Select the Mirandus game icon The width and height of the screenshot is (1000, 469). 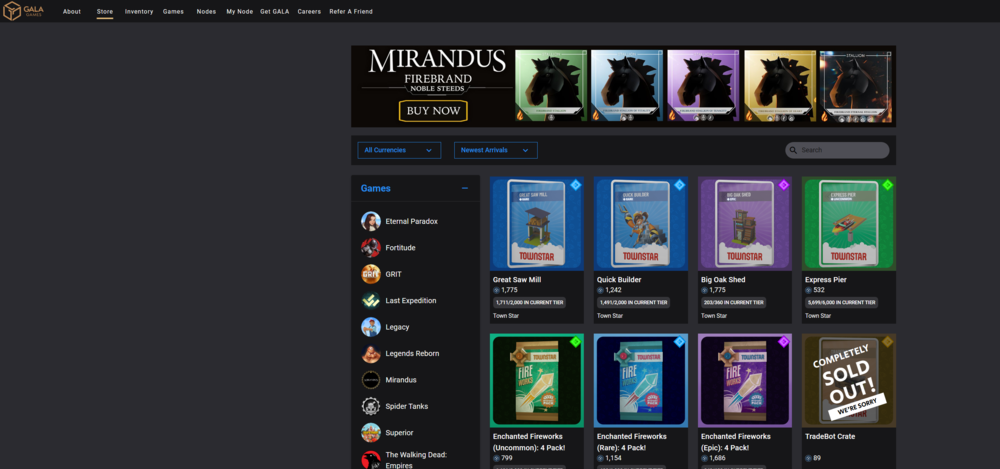click(x=371, y=380)
